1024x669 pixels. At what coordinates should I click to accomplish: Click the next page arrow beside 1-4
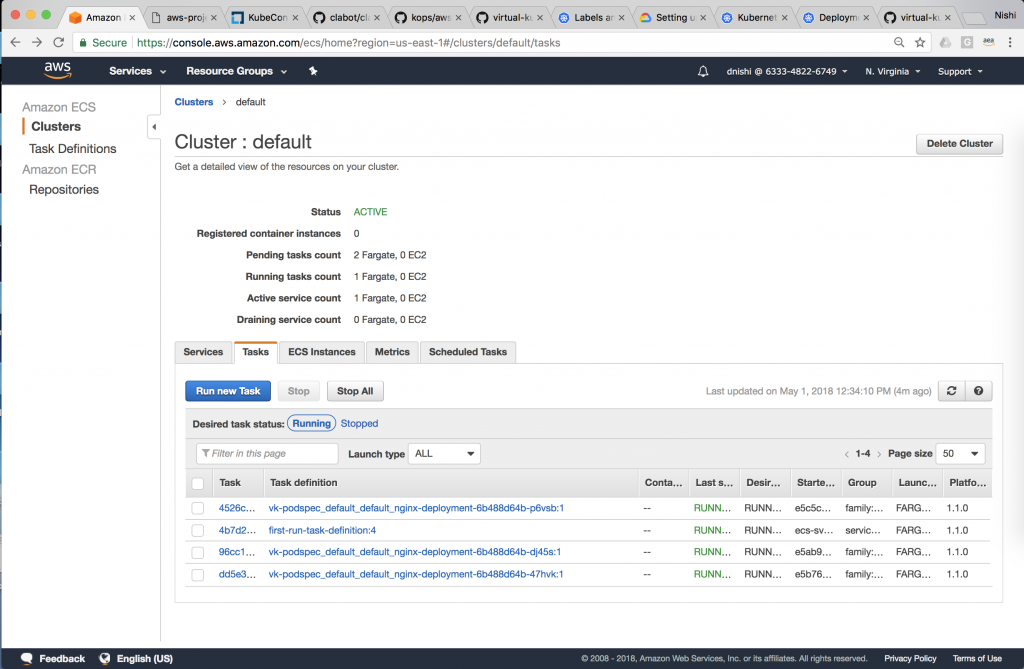point(879,454)
